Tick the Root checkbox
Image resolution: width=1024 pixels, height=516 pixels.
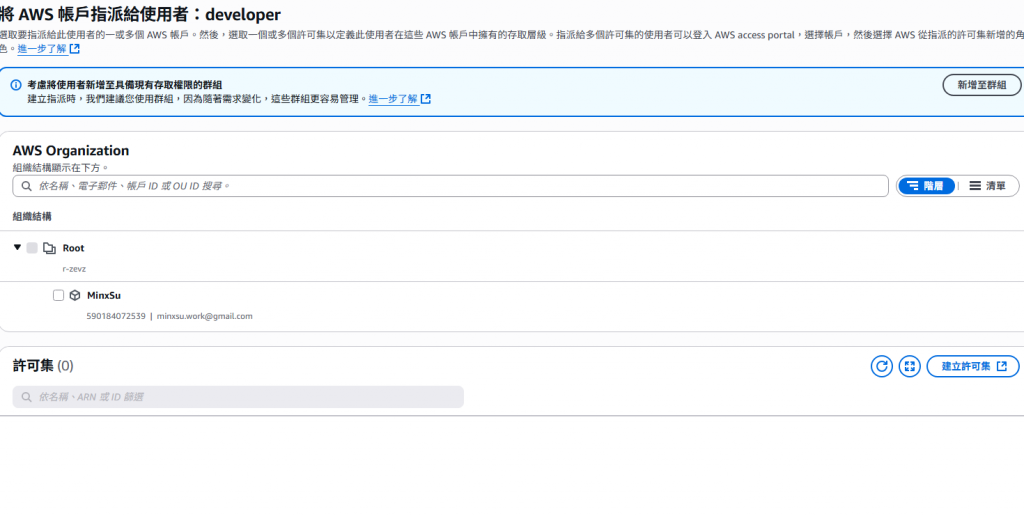click(x=32, y=248)
